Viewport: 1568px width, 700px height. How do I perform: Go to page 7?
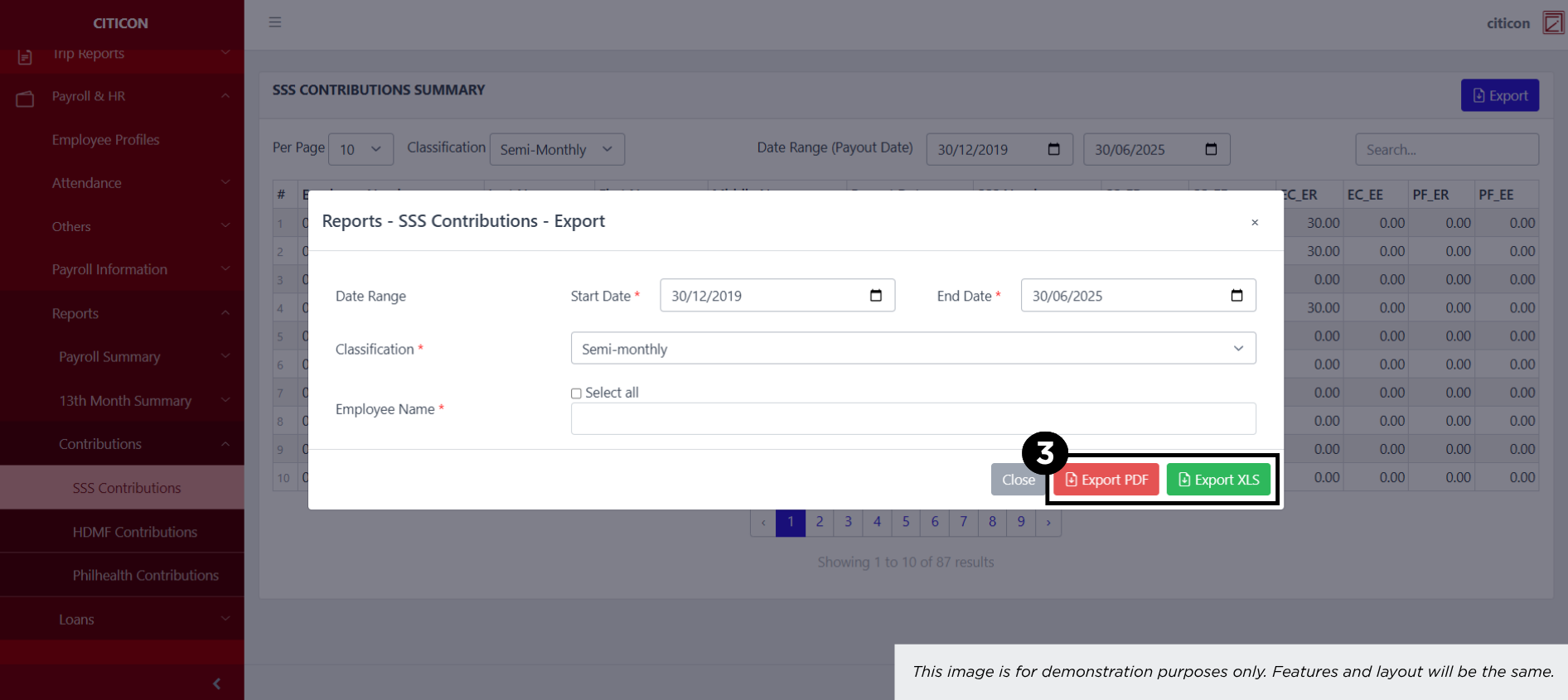(x=963, y=522)
